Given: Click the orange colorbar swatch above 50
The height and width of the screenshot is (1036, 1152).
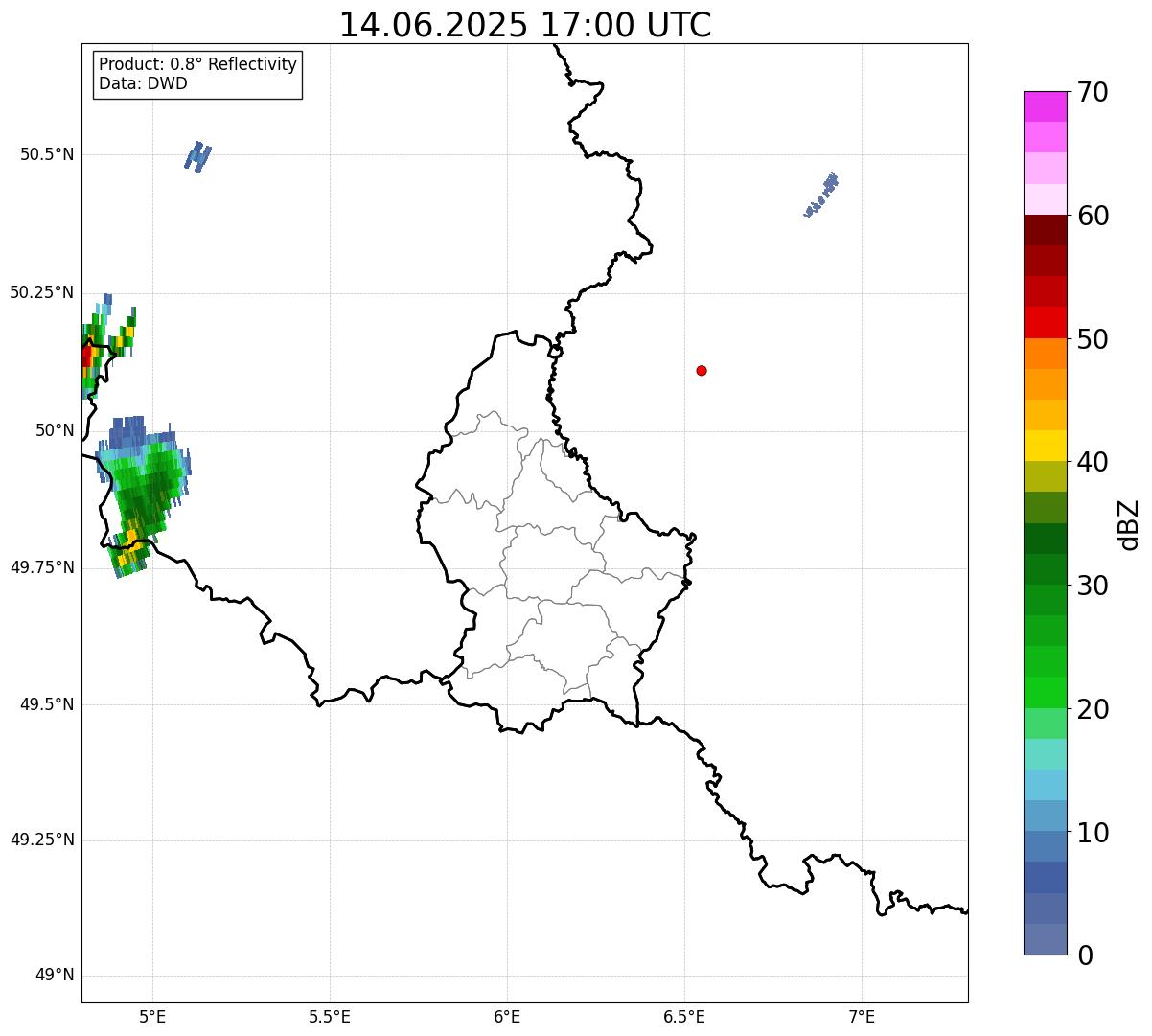Looking at the screenshot, I should 1045,354.
